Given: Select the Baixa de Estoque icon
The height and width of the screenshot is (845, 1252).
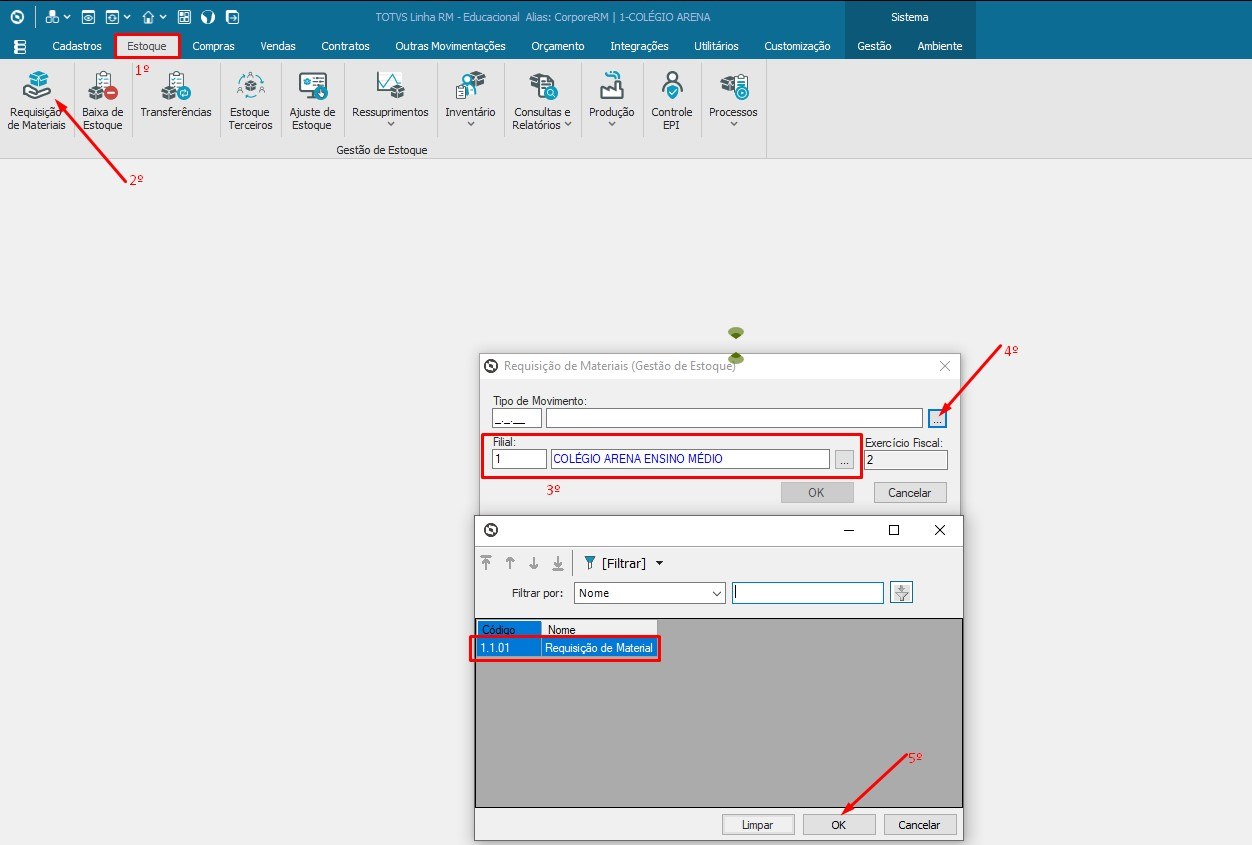Looking at the screenshot, I should click(x=102, y=96).
